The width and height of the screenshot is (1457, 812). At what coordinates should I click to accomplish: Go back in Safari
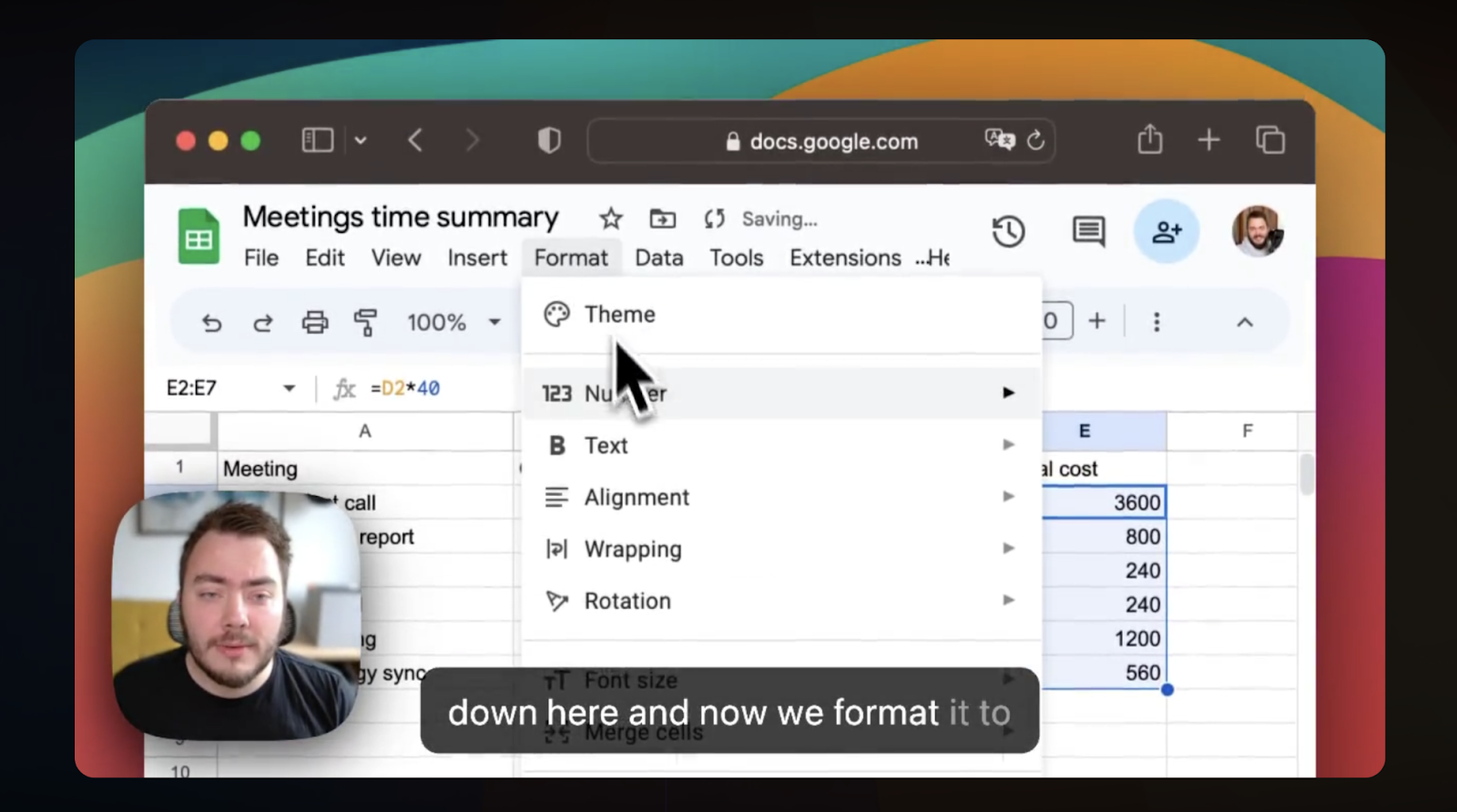pos(415,140)
